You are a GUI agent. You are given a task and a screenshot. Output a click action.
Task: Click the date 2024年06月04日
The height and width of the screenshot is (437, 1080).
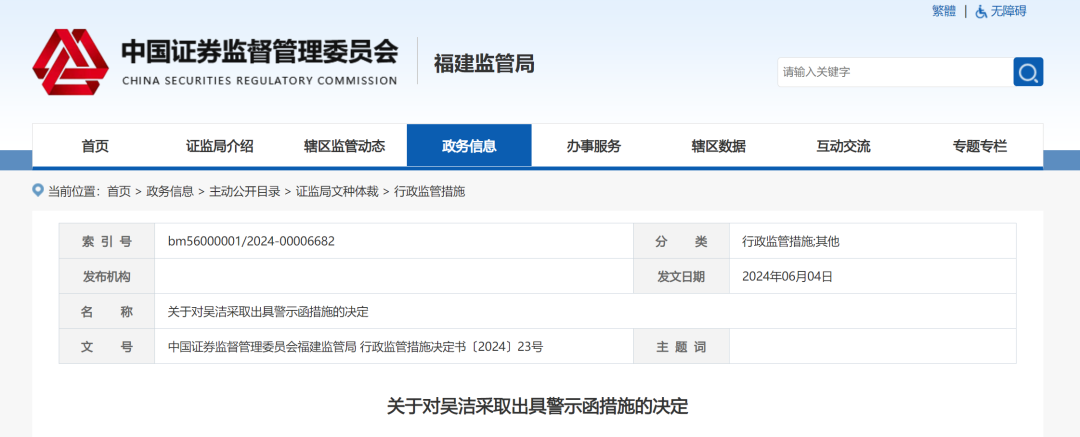pos(787,276)
